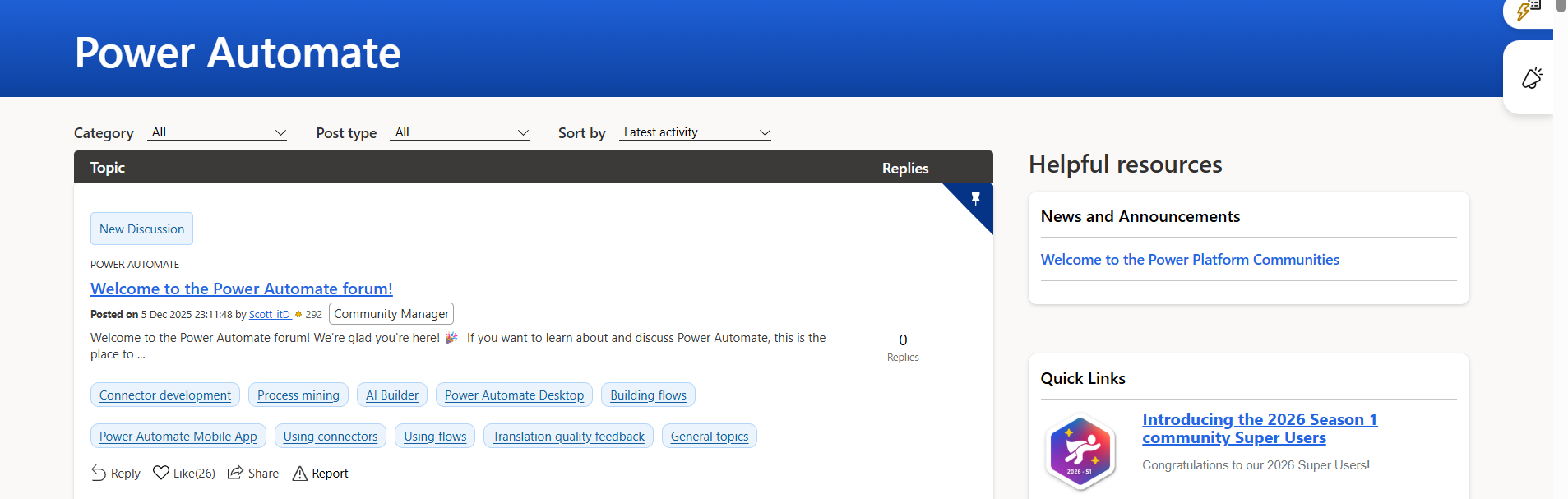Click the Reply arrow icon
Image resolution: width=1568 pixels, height=499 pixels.
(x=99, y=473)
